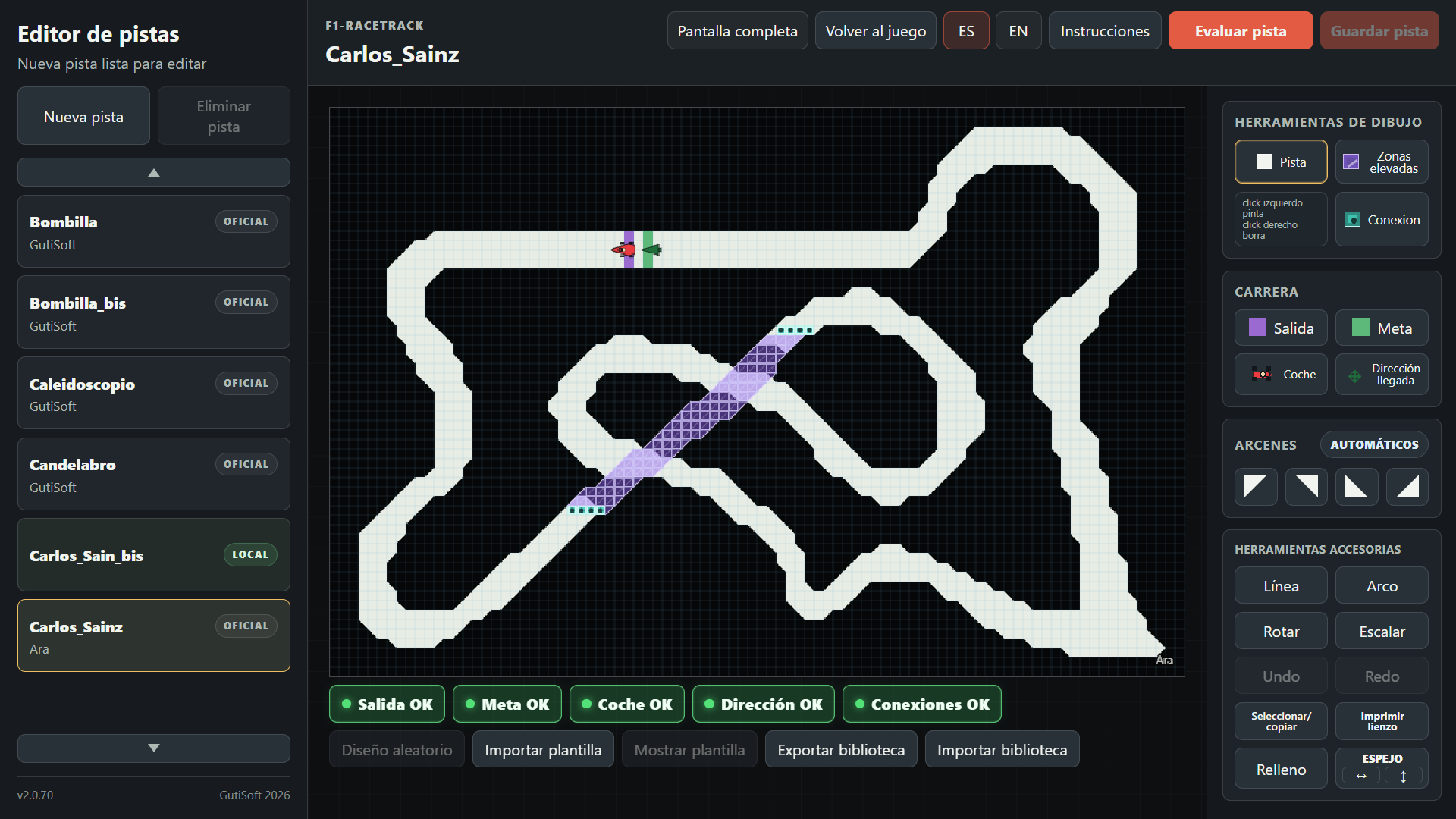
Task: Click Imprimir lienzo
Action: pyautogui.click(x=1382, y=721)
